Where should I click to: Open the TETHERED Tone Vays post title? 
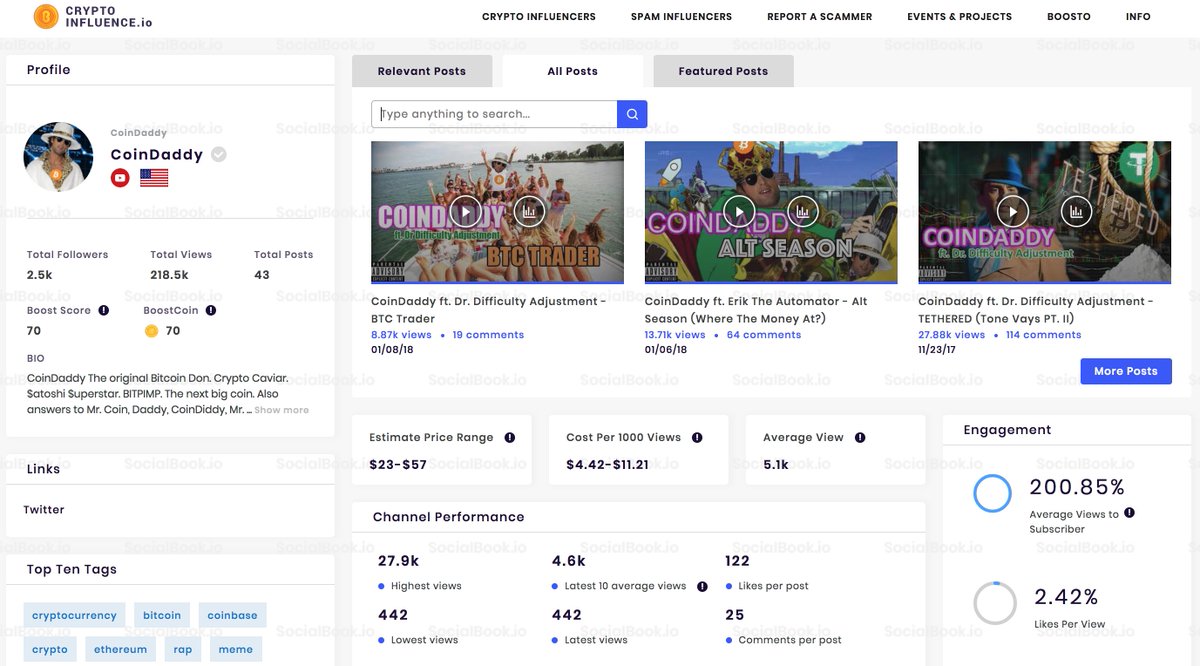[1036, 310]
